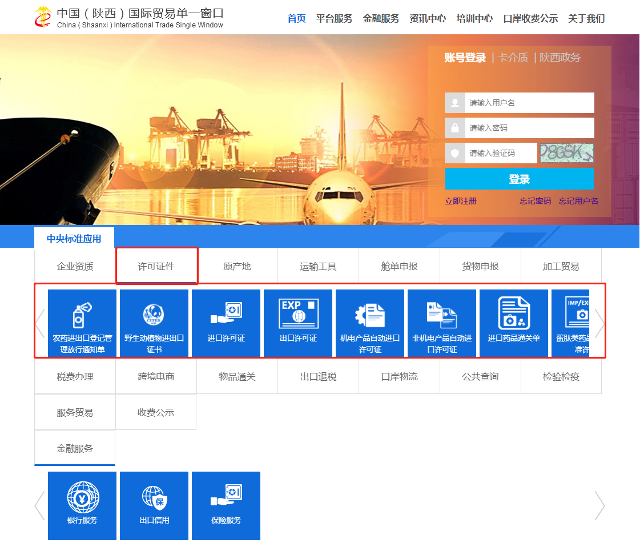Switch to the 陕西政务 login tab
640x543 pixels.
[560, 58]
